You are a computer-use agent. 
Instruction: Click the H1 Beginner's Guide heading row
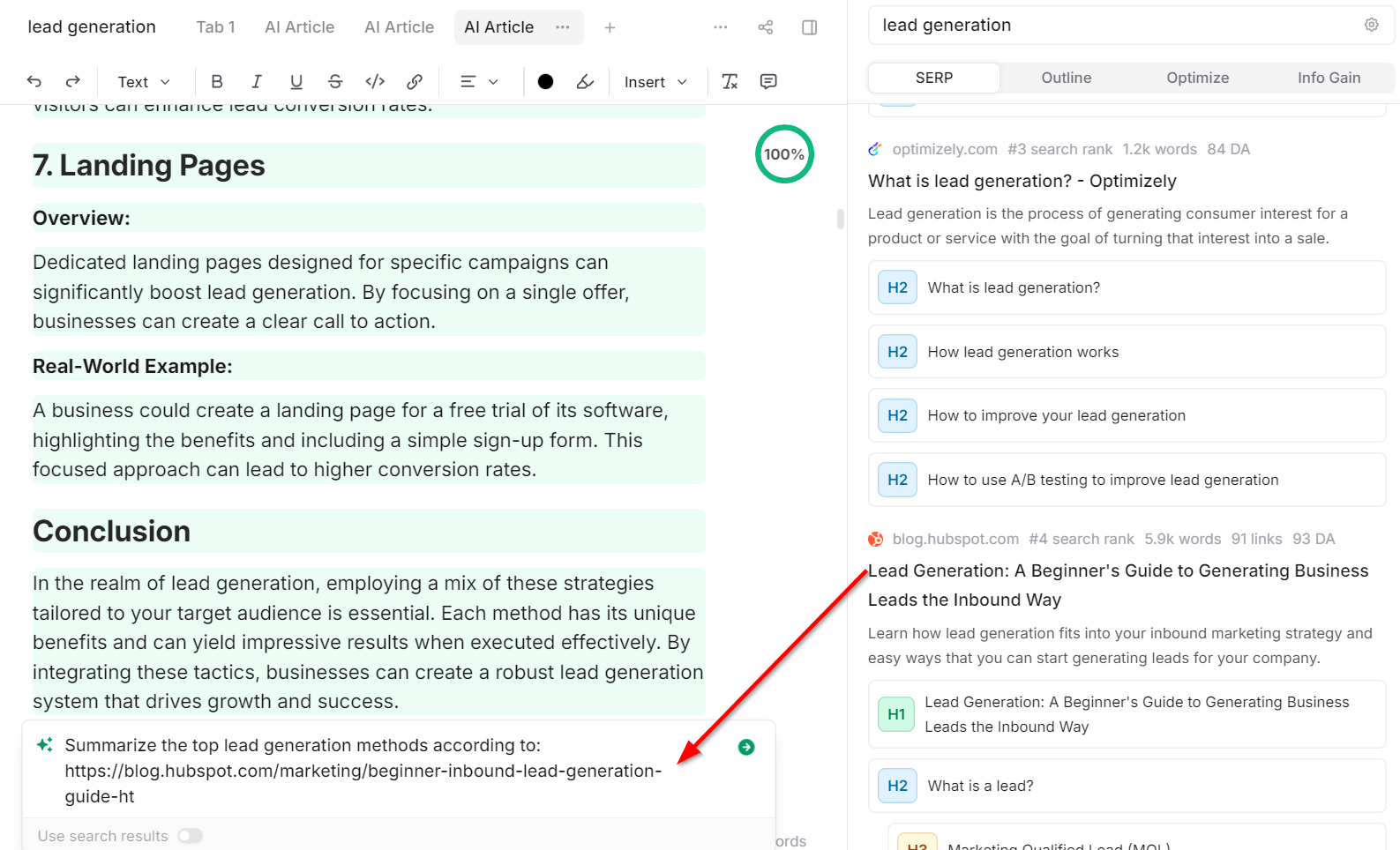[x=1127, y=714]
